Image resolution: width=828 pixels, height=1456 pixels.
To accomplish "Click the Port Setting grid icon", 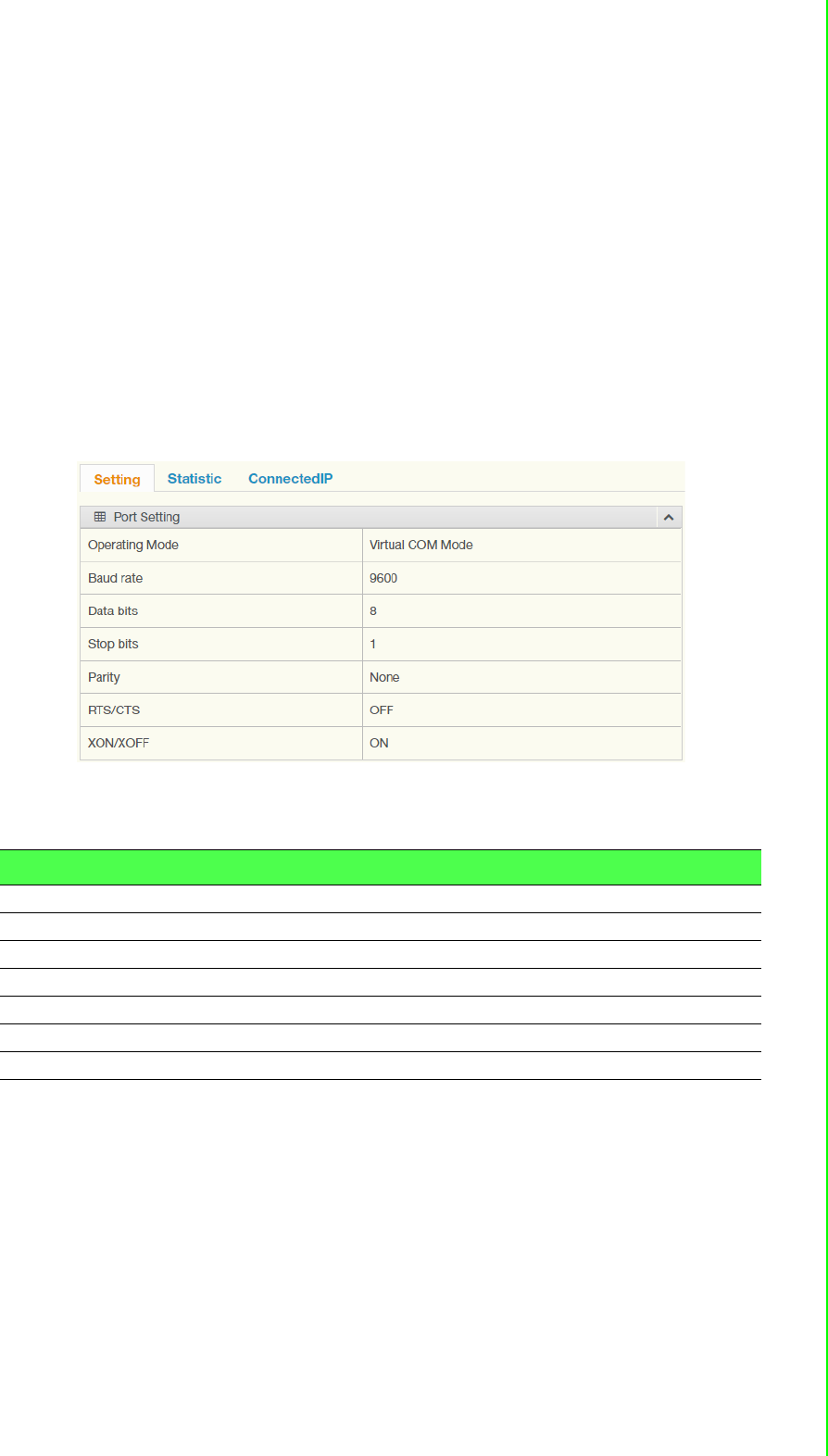I will [100, 517].
